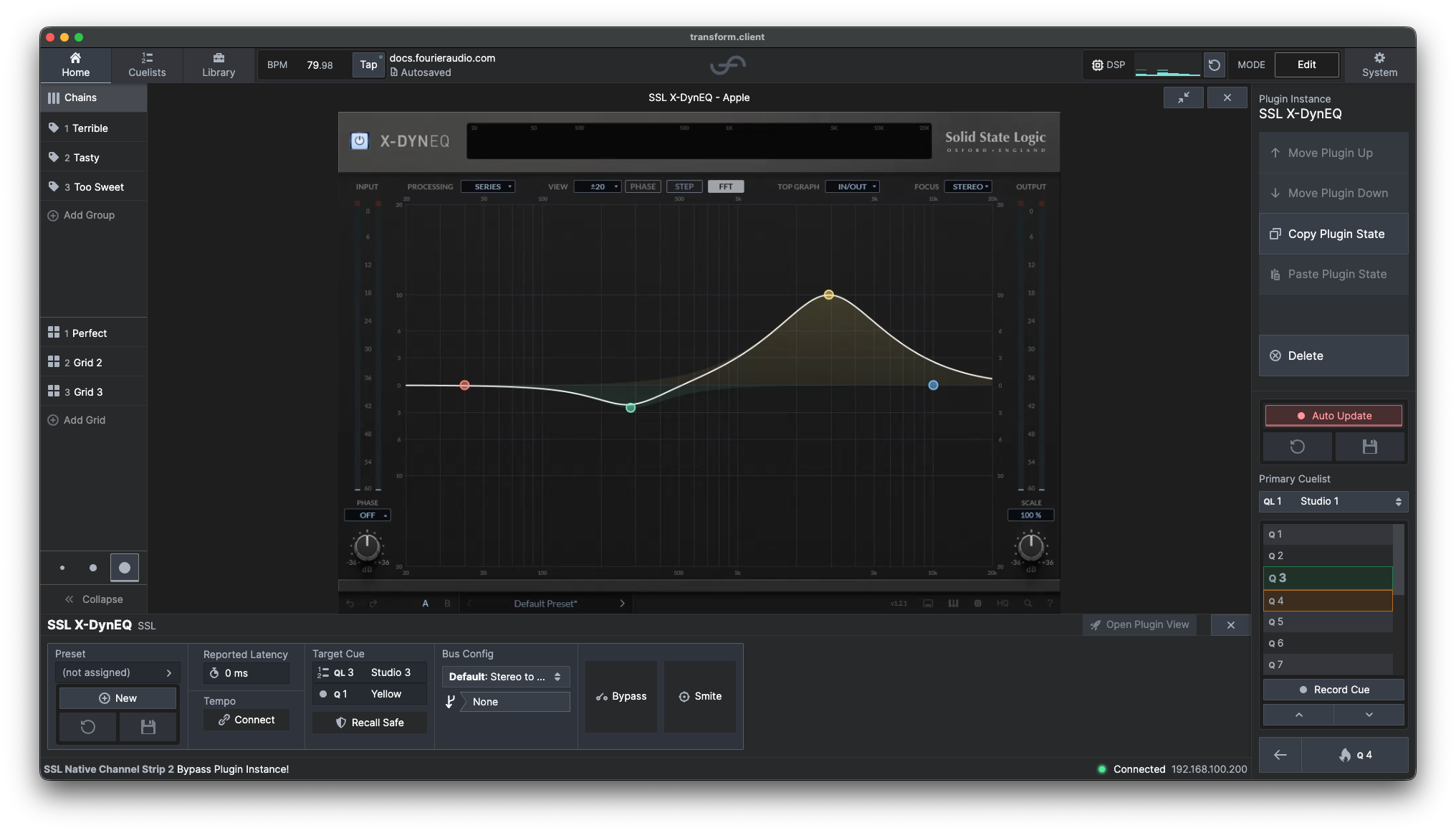Click the Record Cue button
The image size is (1456, 833).
pos(1333,690)
